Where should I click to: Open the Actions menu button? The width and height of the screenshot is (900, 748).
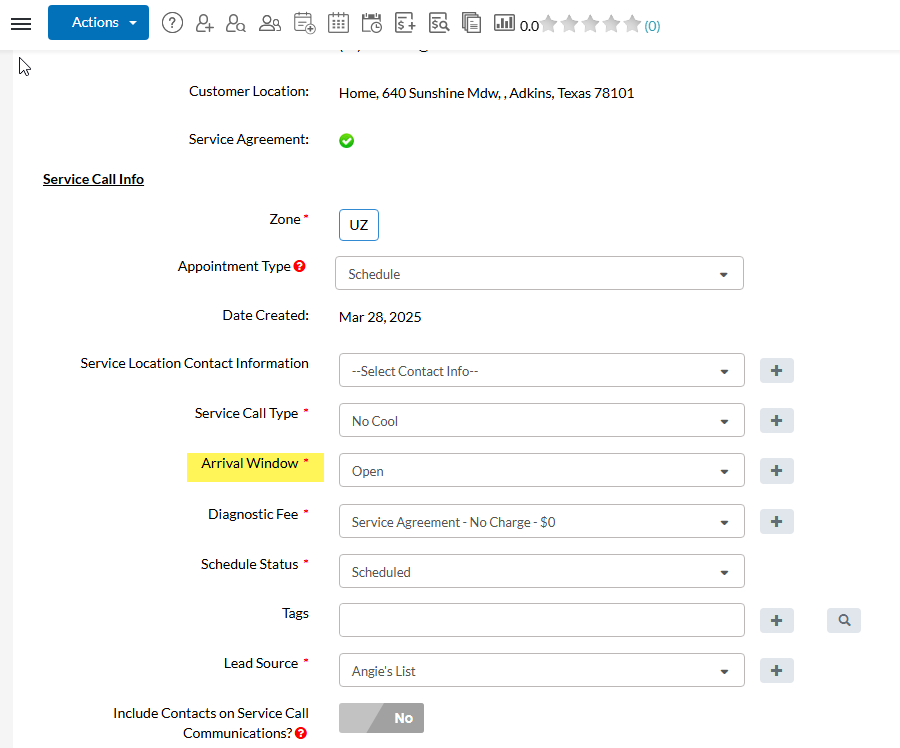[x=98, y=23]
